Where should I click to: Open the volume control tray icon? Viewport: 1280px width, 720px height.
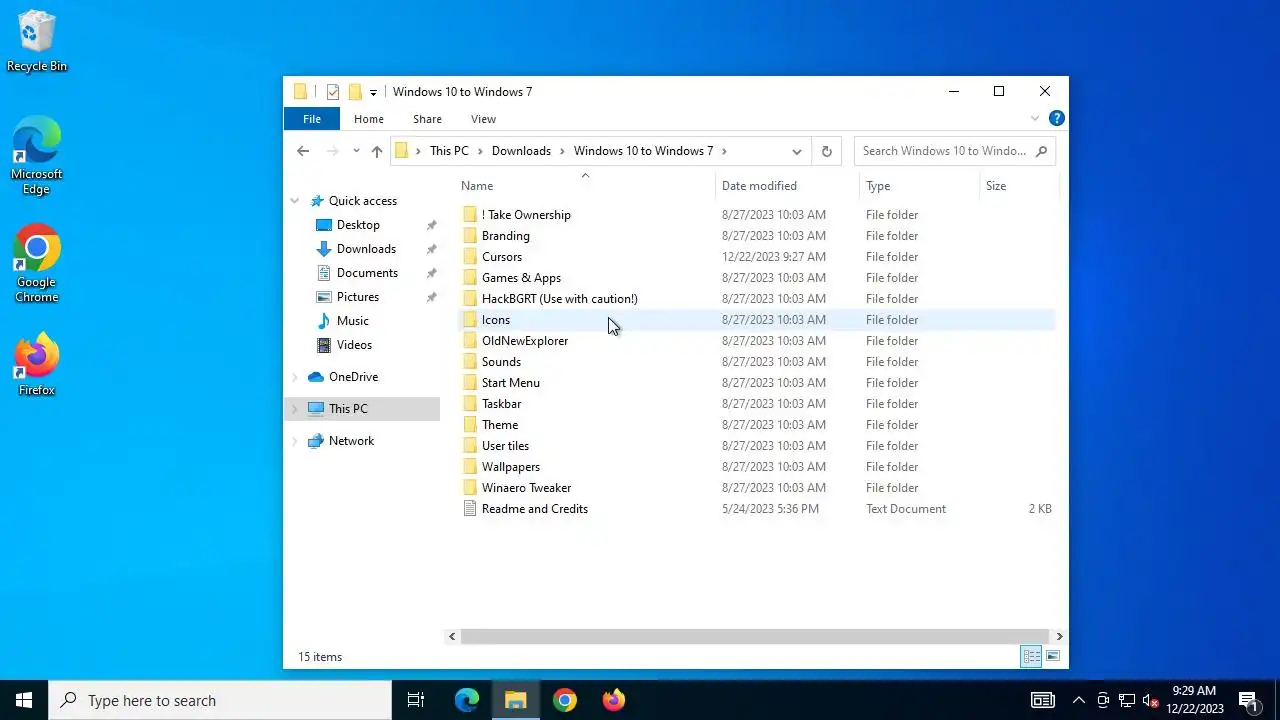(x=1150, y=700)
